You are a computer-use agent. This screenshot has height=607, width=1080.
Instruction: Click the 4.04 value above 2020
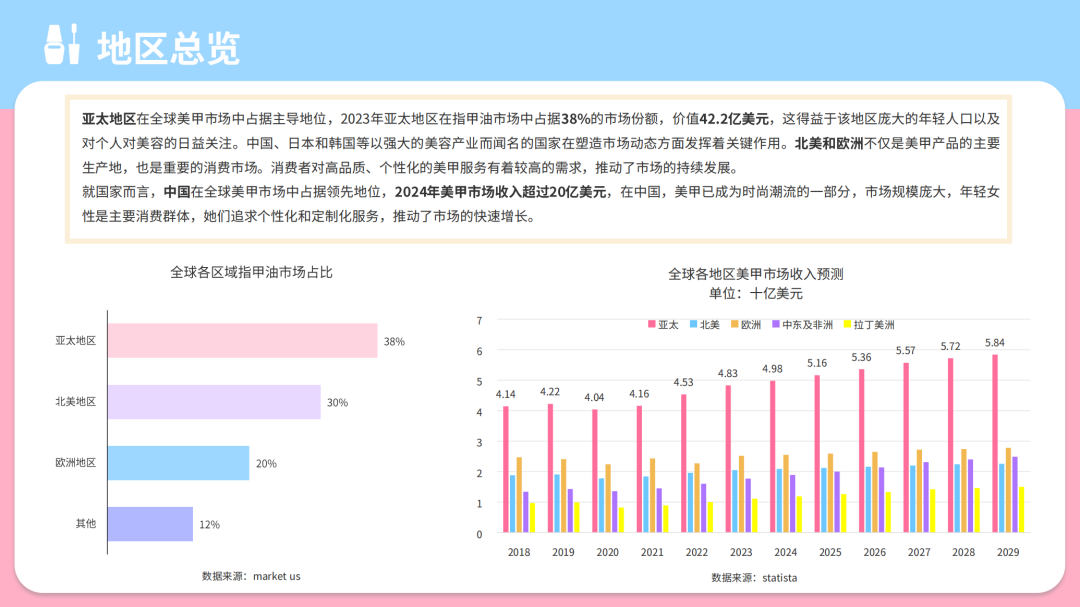(x=594, y=398)
